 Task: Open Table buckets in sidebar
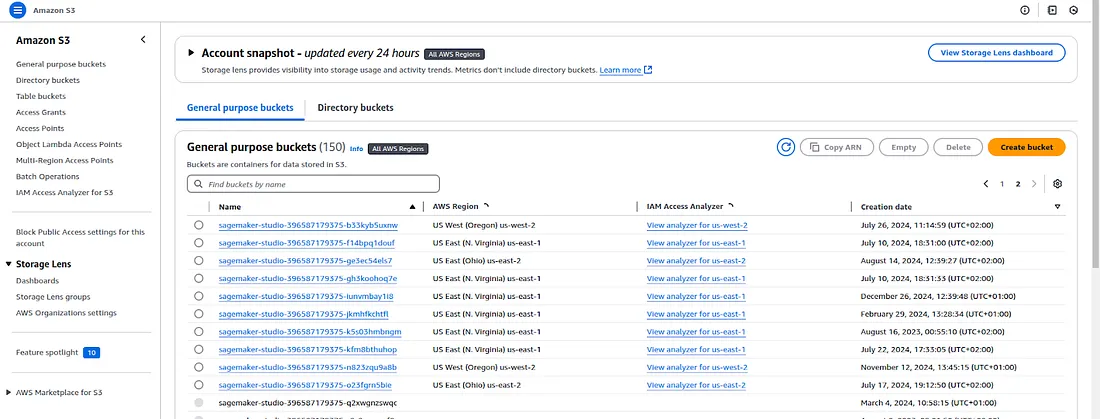tap(41, 96)
